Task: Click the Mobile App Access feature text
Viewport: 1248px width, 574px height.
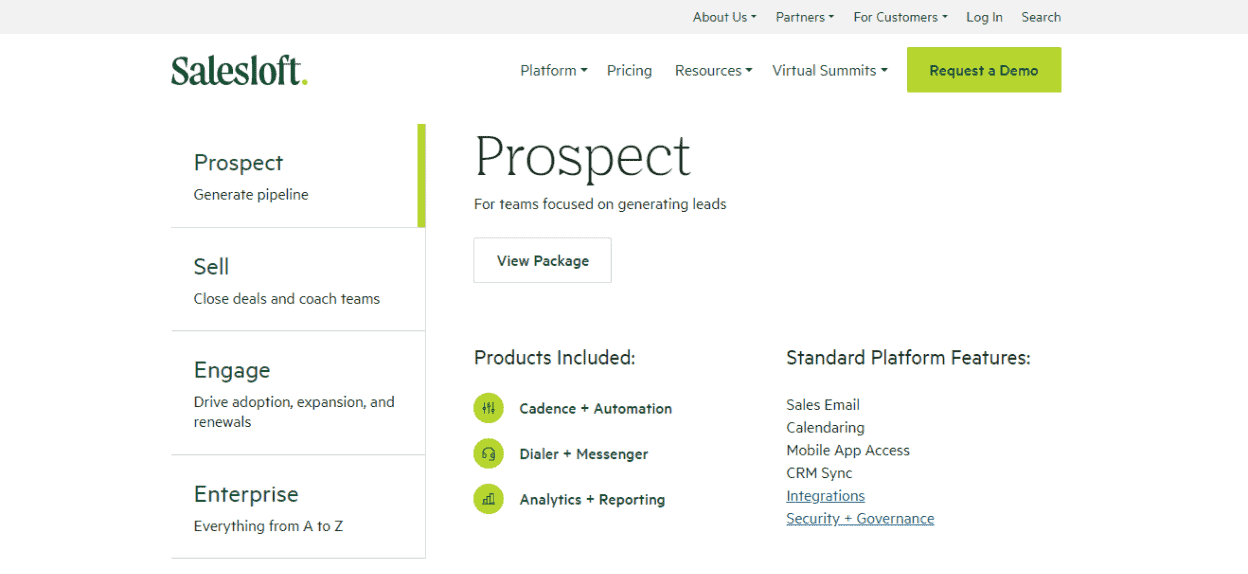Action: (848, 451)
